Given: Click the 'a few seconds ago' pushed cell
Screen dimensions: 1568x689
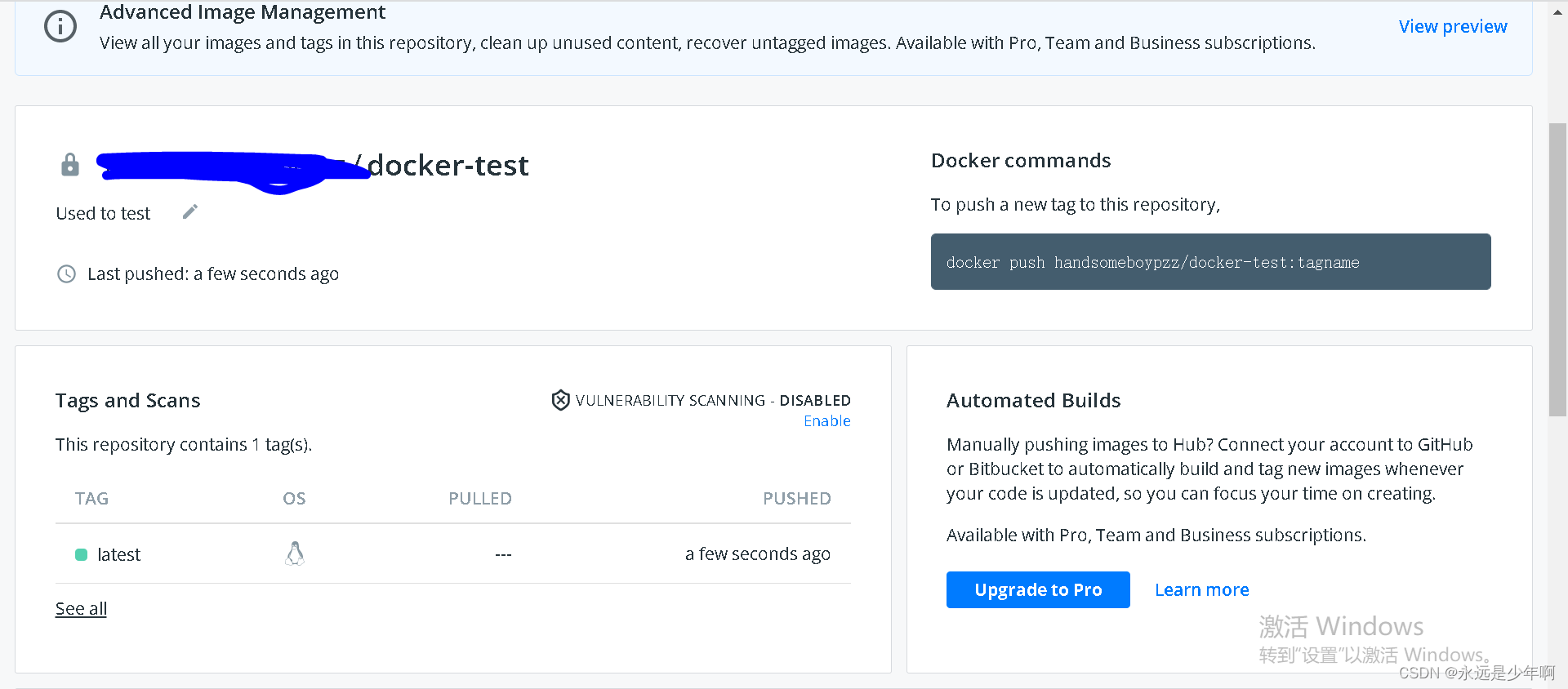Looking at the screenshot, I should (x=757, y=554).
